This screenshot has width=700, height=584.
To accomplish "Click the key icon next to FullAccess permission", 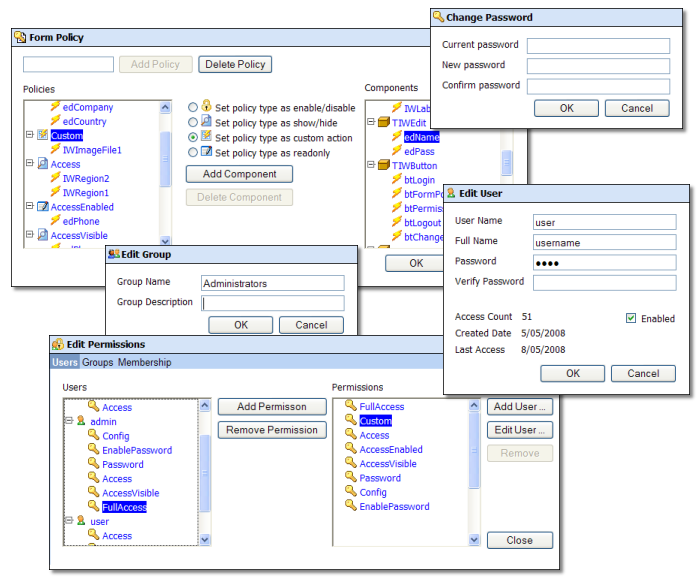I will 350,407.
